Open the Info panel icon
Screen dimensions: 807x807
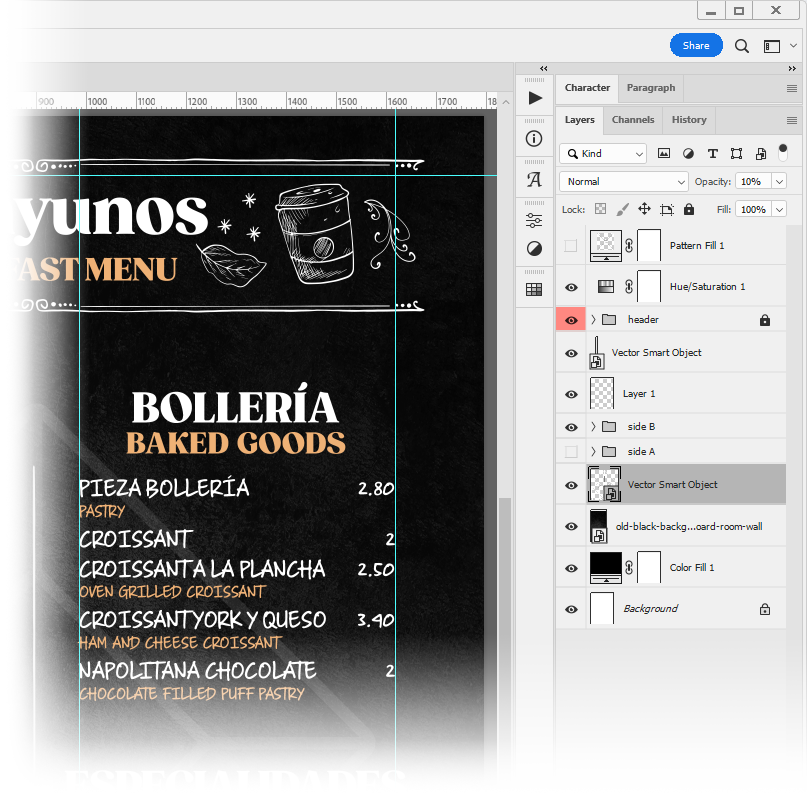[534, 139]
